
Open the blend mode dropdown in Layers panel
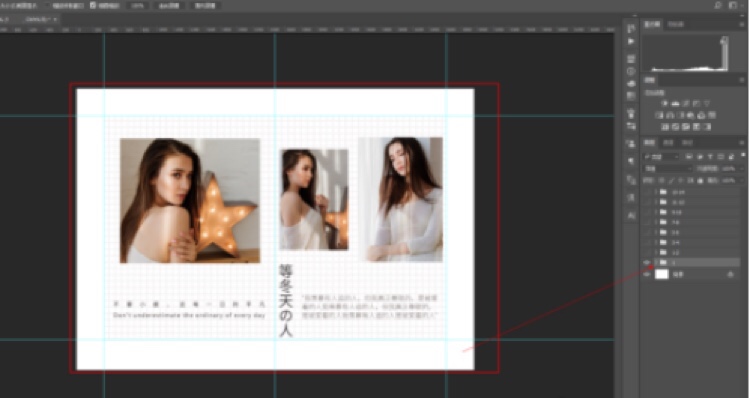click(667, 168)
